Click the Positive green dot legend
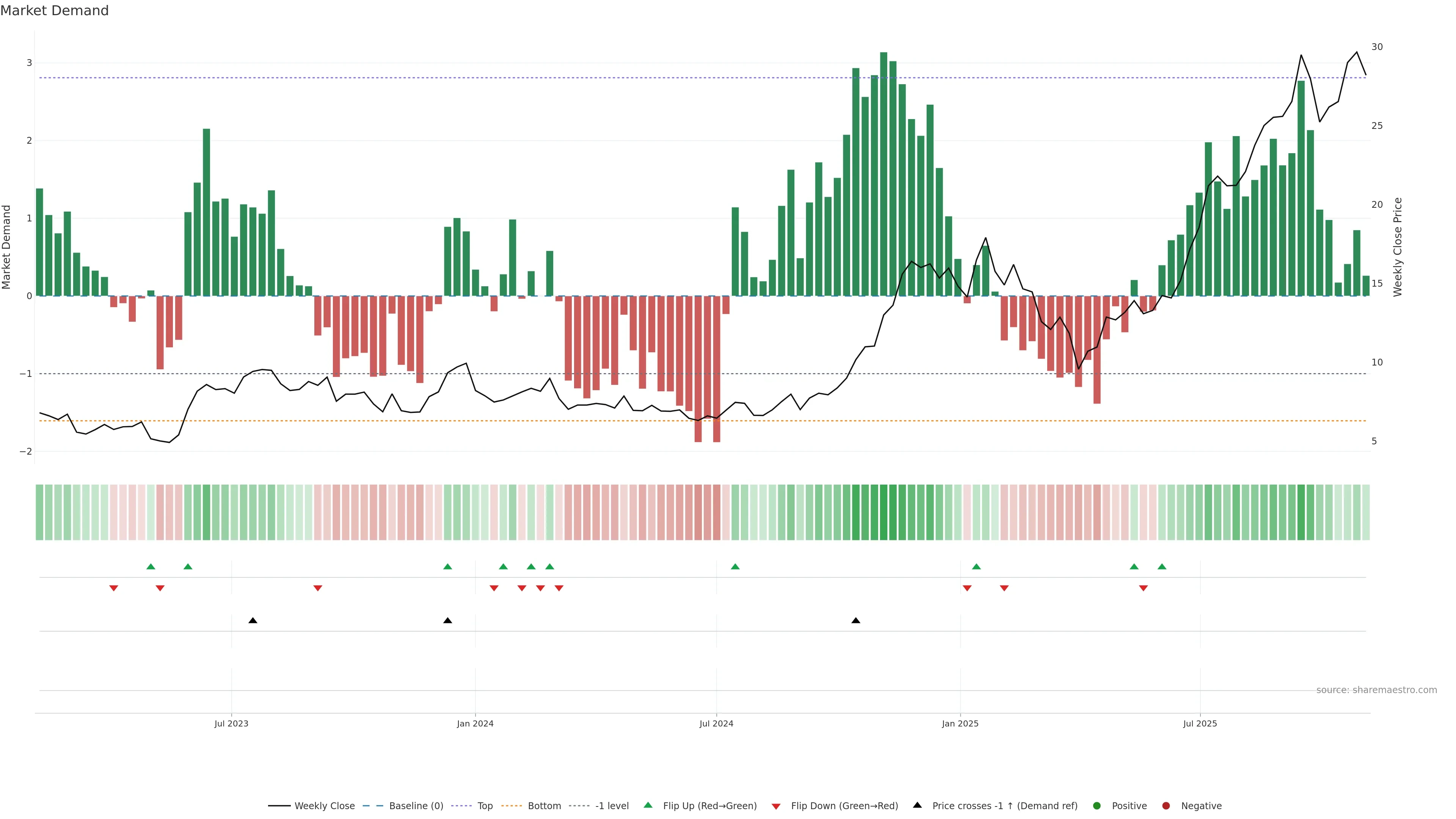The height and width of the screenshot is (819, 1456). pyautogui.click(x=1097, y=806)
